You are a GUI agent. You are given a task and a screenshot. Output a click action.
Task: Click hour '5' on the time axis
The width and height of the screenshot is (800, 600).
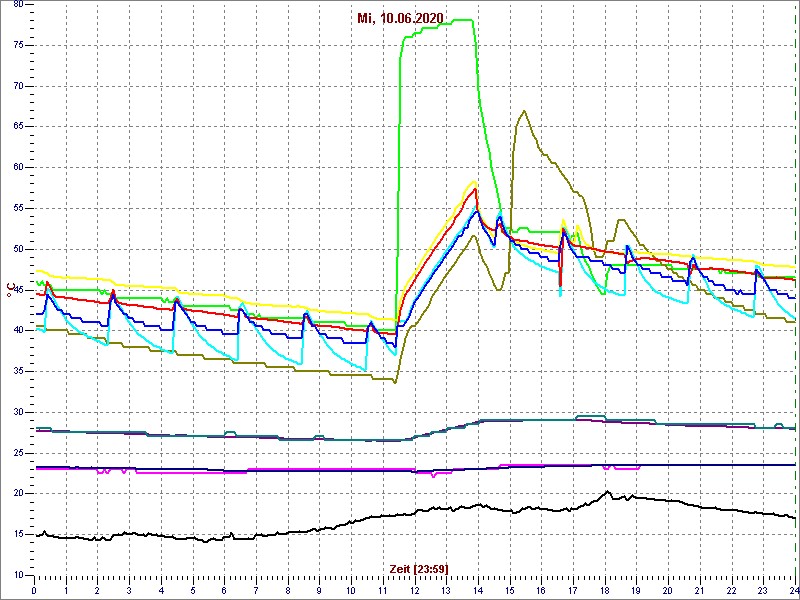192,591
